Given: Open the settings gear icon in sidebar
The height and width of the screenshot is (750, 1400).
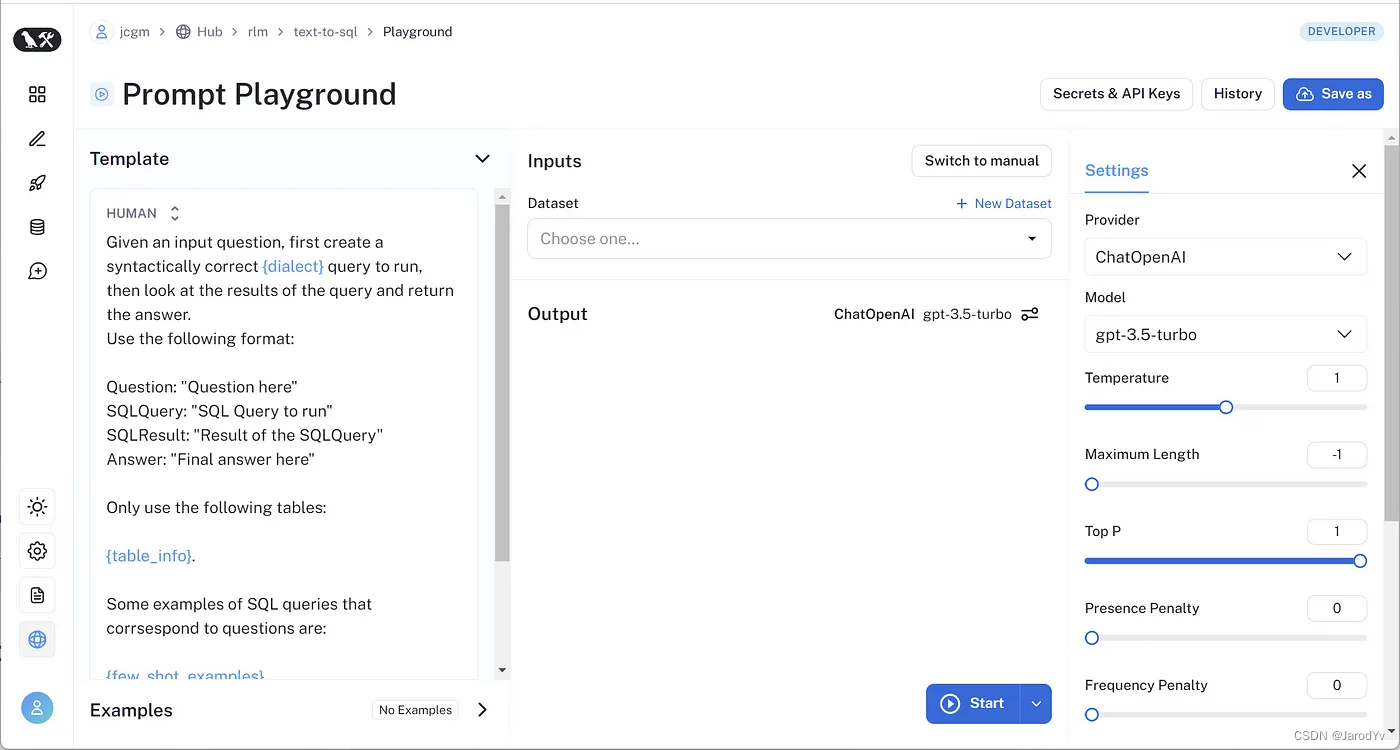Looking at the screenshot, I should (37, 551).
